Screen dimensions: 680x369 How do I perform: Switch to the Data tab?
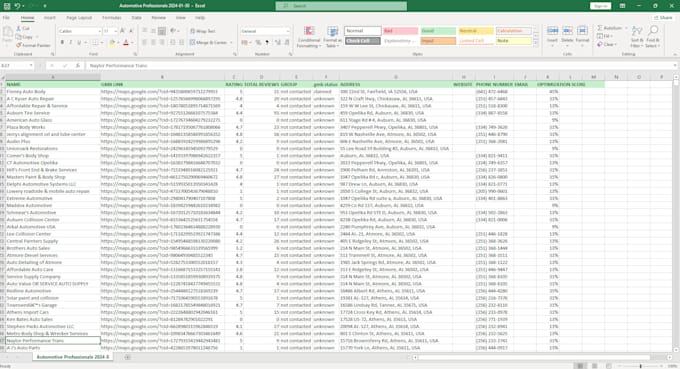click(x=137, y=18)
